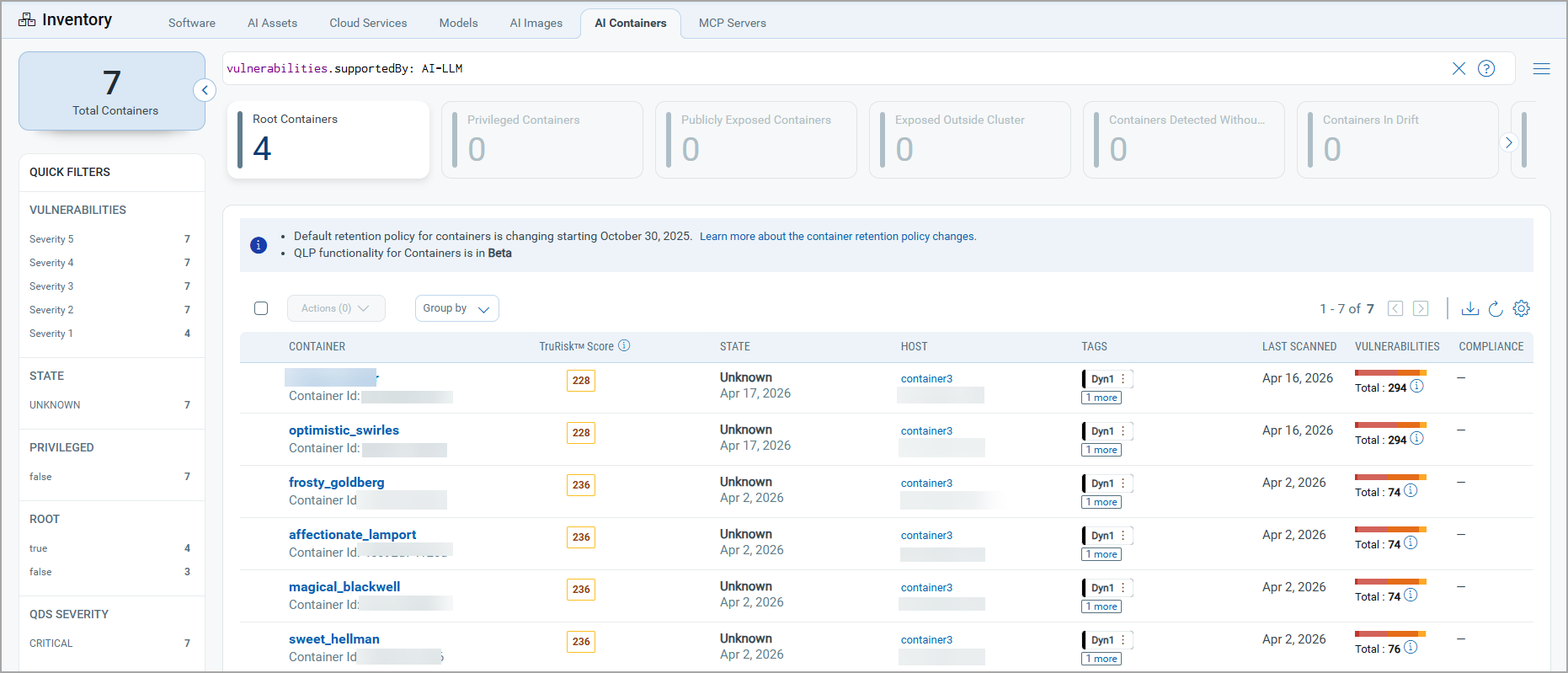Expand the Group by dropdown
Image resolution: width=1568 pixels, height=673 pixels.
(456, 308)
